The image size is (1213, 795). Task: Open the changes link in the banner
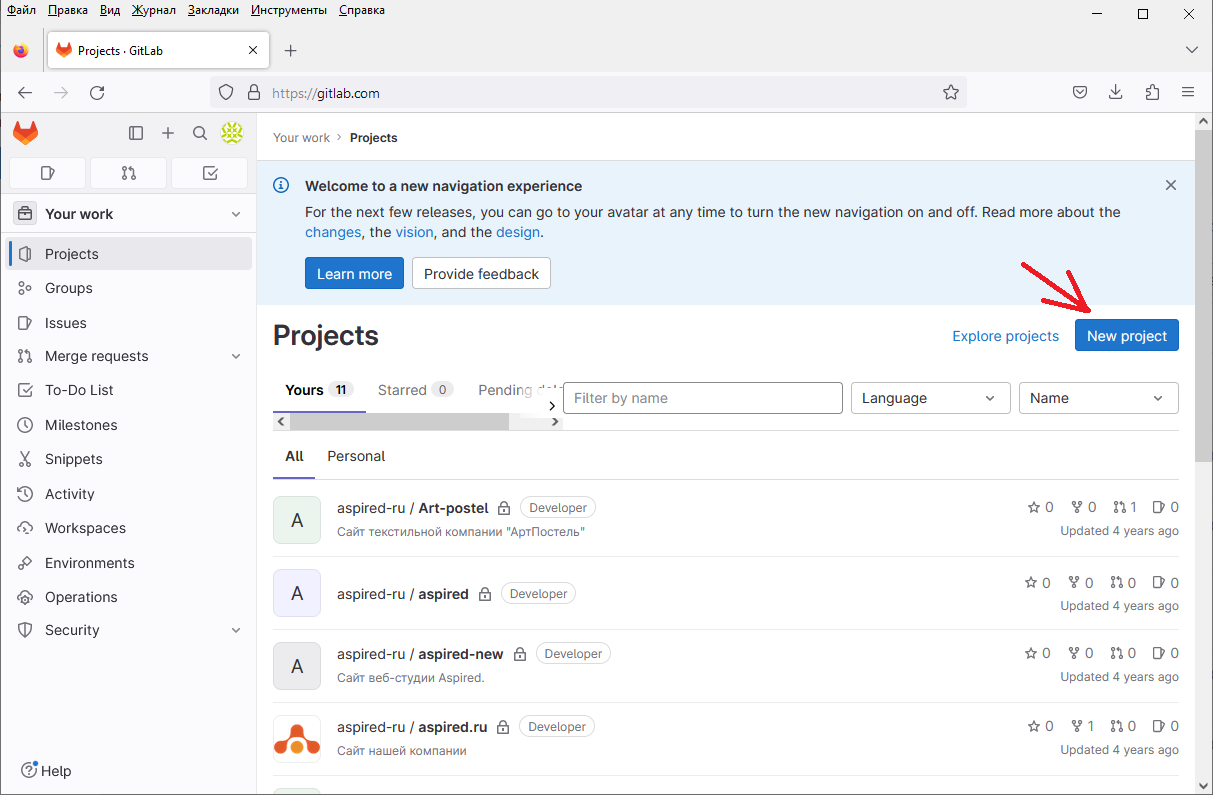coord(333,232)
